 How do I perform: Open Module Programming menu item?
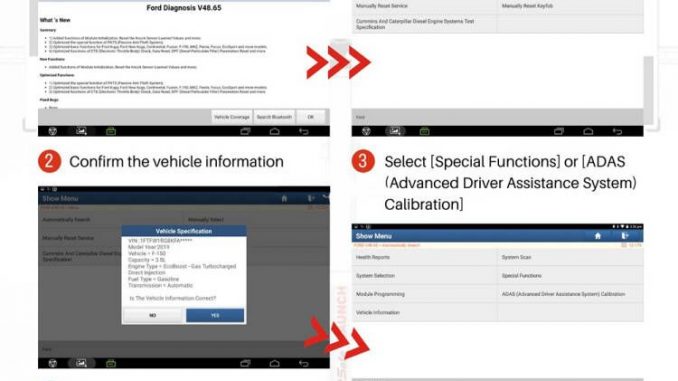[424, 294]
